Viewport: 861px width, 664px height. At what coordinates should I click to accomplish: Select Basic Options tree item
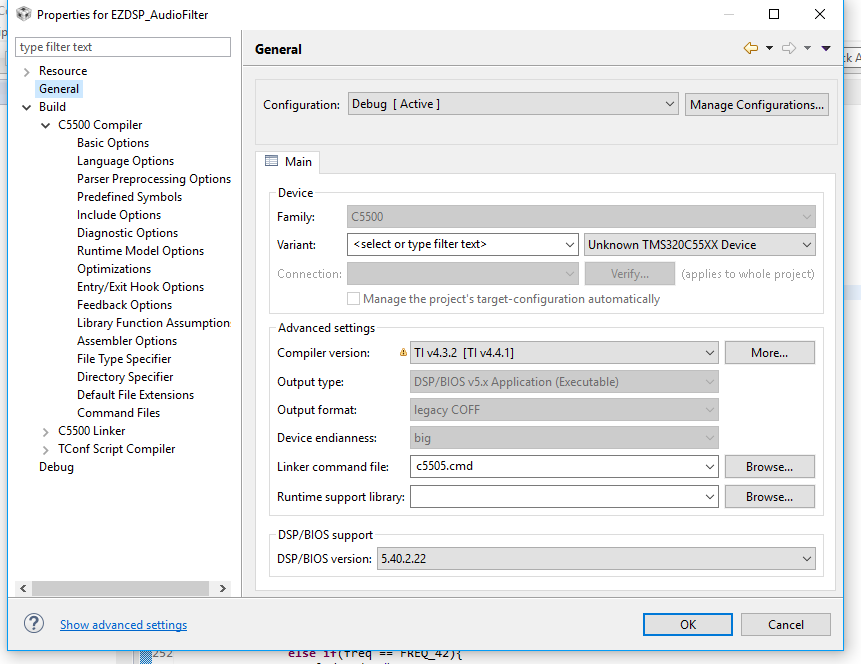(x=113, y=143)
